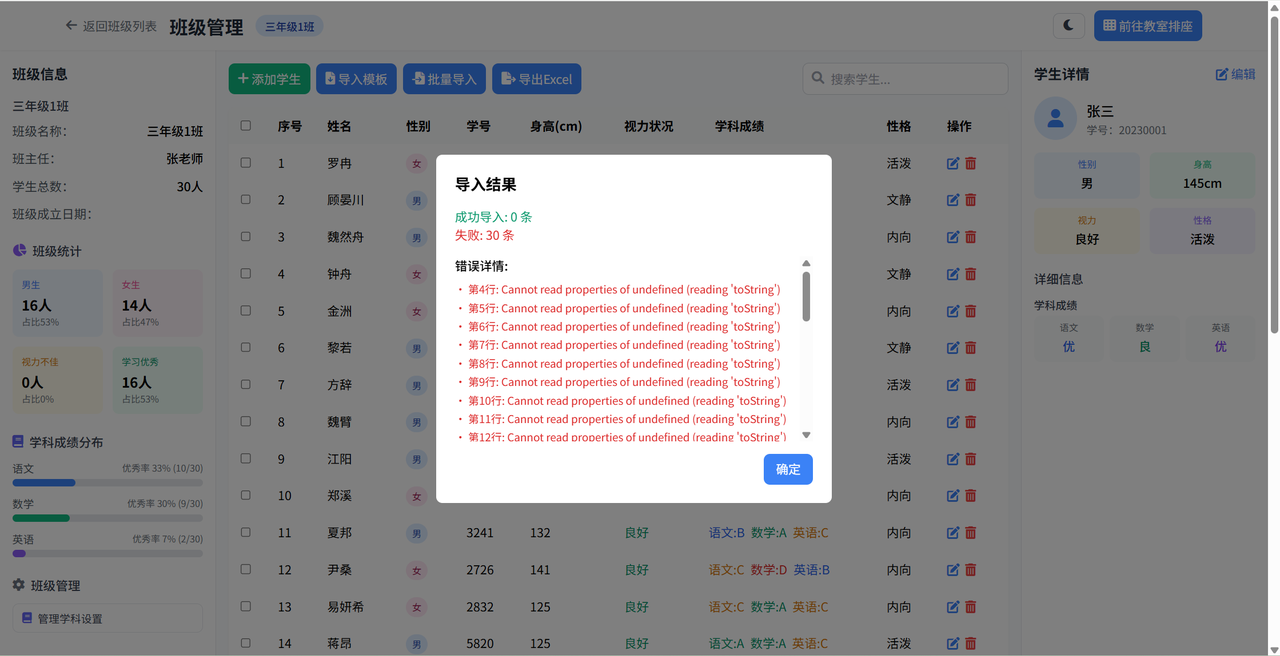Click 张三's avatar icon

pos(1055,118)
